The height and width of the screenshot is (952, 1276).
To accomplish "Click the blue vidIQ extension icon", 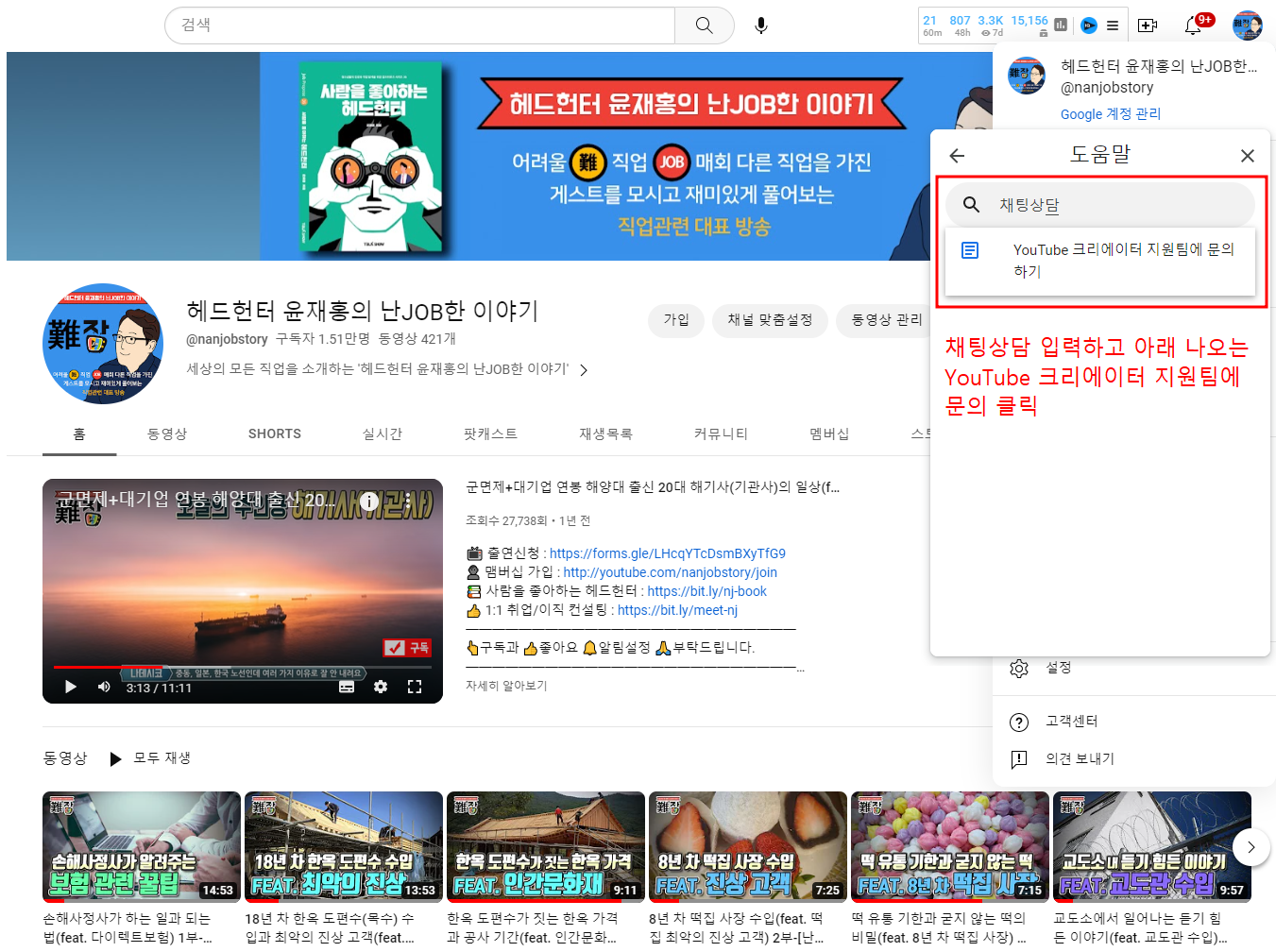I will pos(1089,25).
